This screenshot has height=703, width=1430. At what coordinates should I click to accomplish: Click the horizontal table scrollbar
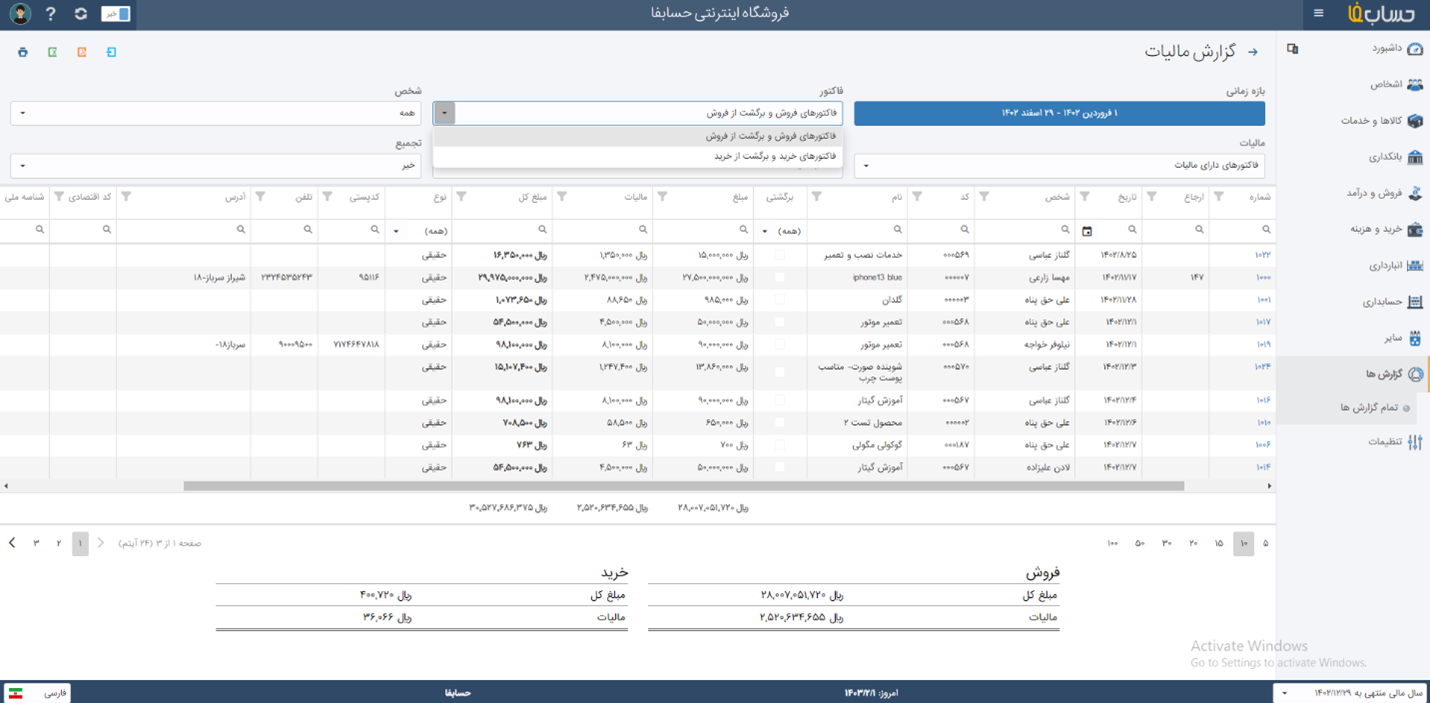point(683,486)
